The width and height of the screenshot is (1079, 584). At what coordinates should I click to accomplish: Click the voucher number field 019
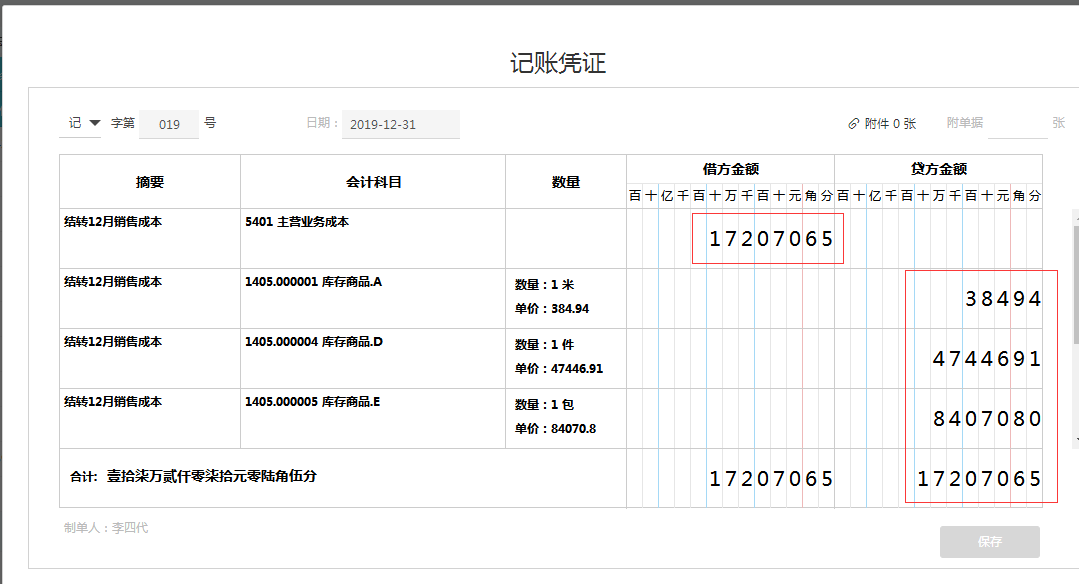pos(169,125)
